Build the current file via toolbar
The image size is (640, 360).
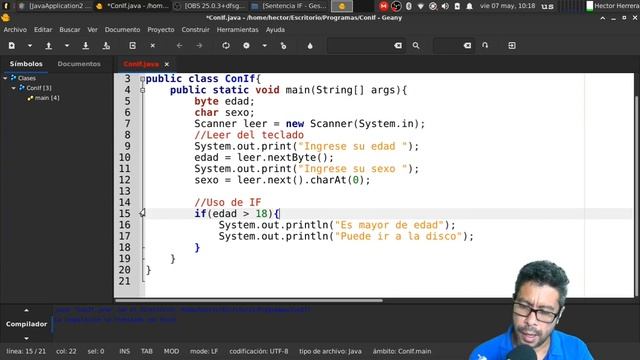[246, 46]
